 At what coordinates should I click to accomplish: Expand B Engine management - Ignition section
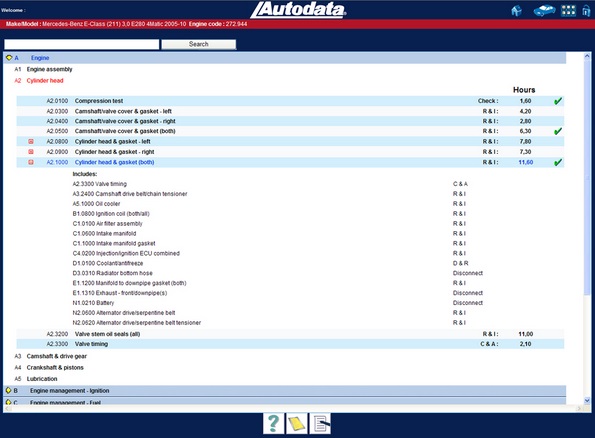8,390
